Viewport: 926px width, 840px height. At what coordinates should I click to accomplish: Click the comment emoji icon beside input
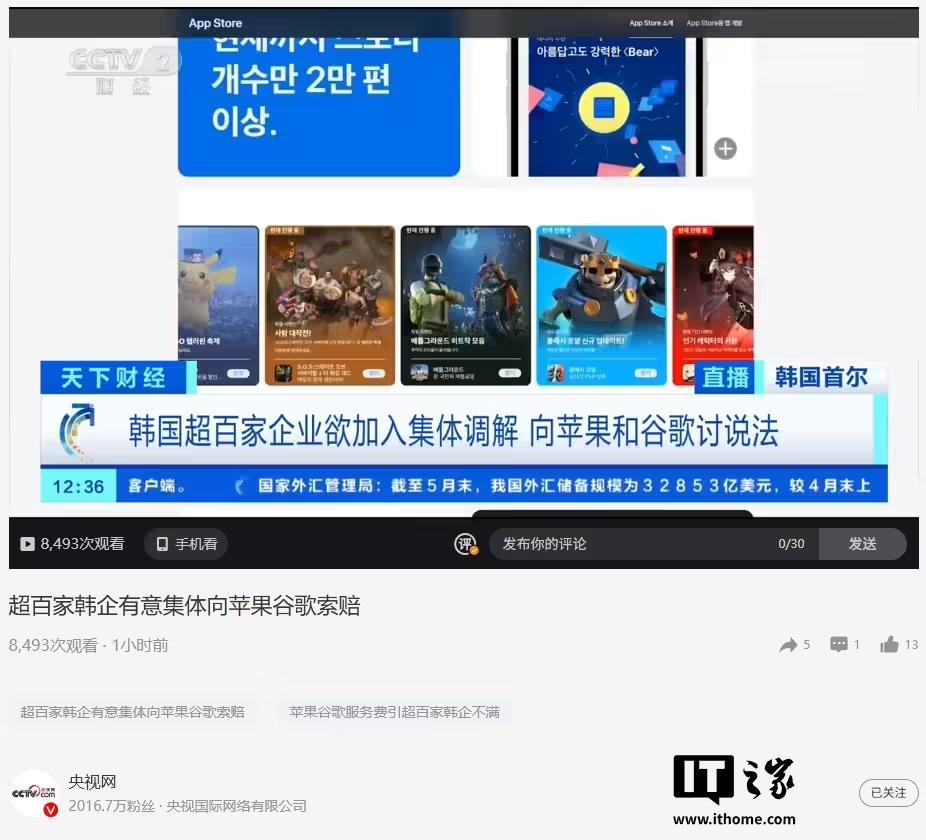[465, 544]
